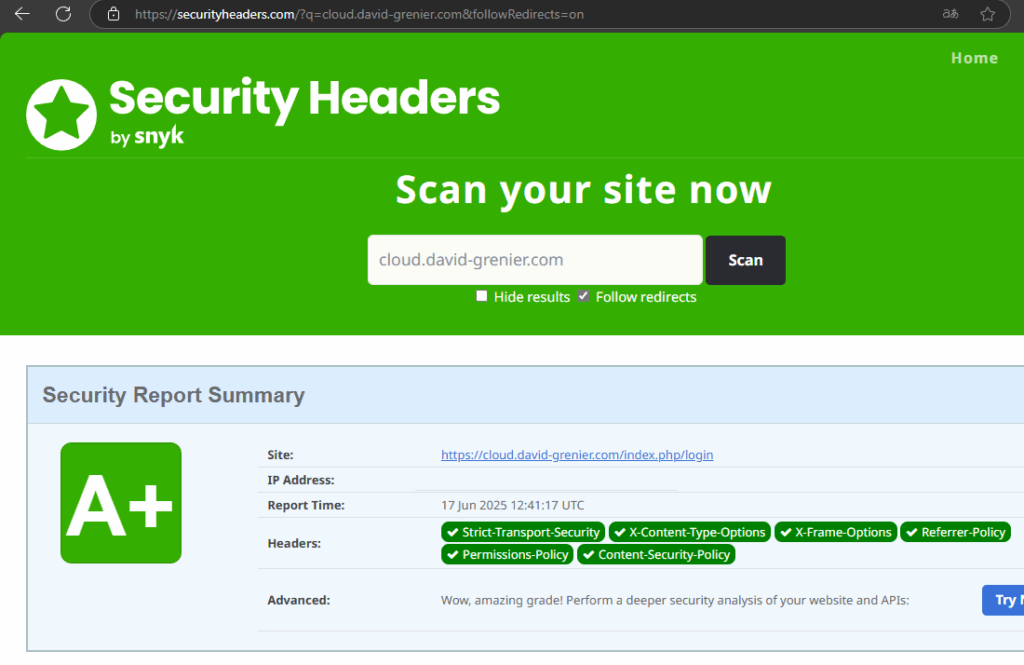Image resolution: width=1024 pixels, height=665 pixels.
Task: Click the Referrer-Policy header badge
Action: (955, 532)
